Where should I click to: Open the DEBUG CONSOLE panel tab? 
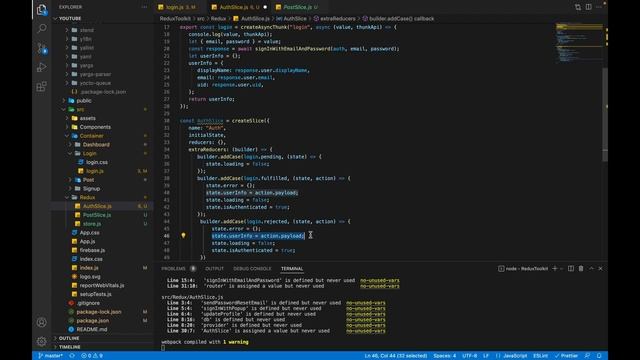click(x=252, y=269)
